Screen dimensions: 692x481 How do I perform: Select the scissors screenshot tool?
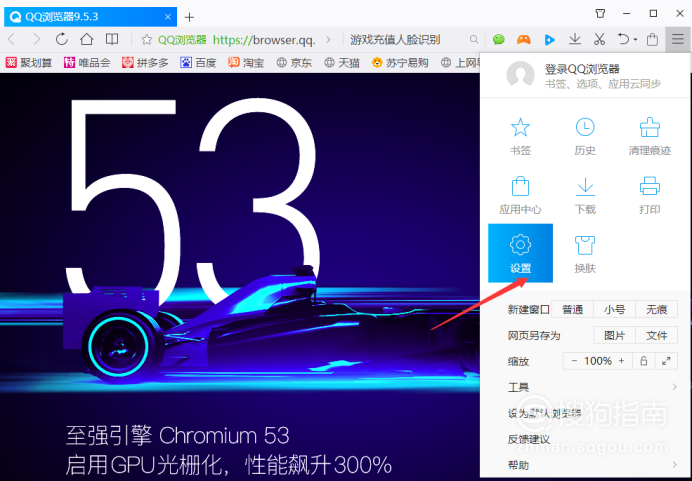click(x=599, y=40)
